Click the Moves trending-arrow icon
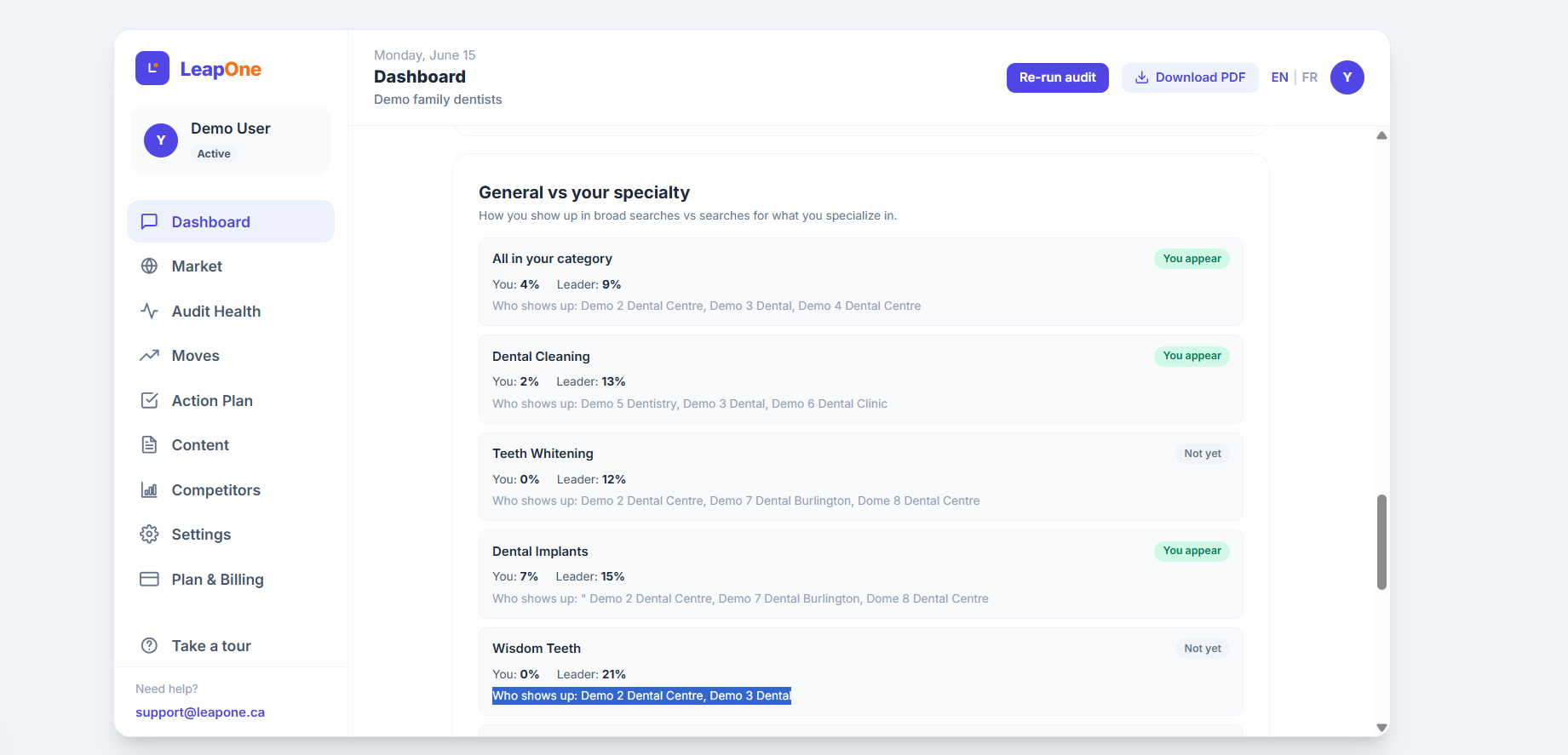The width and height of the screenshot is (1568, 755). click(x=149, y=355)
